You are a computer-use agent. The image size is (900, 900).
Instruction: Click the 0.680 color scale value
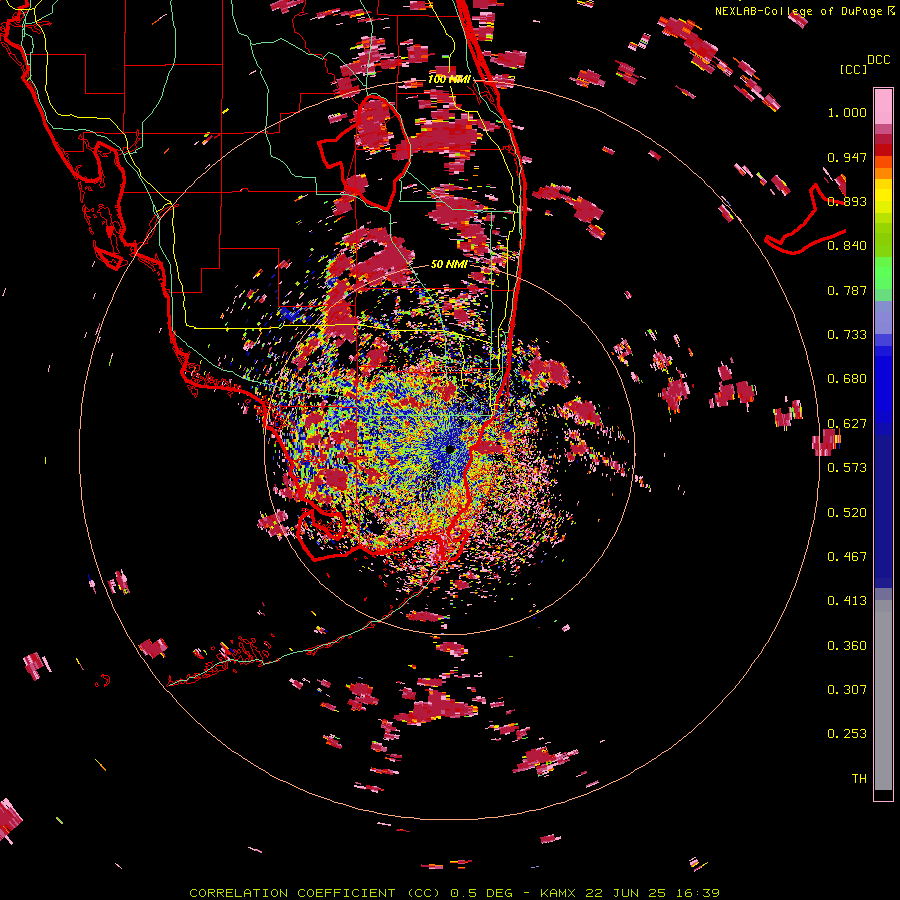[x=847, y=379]
